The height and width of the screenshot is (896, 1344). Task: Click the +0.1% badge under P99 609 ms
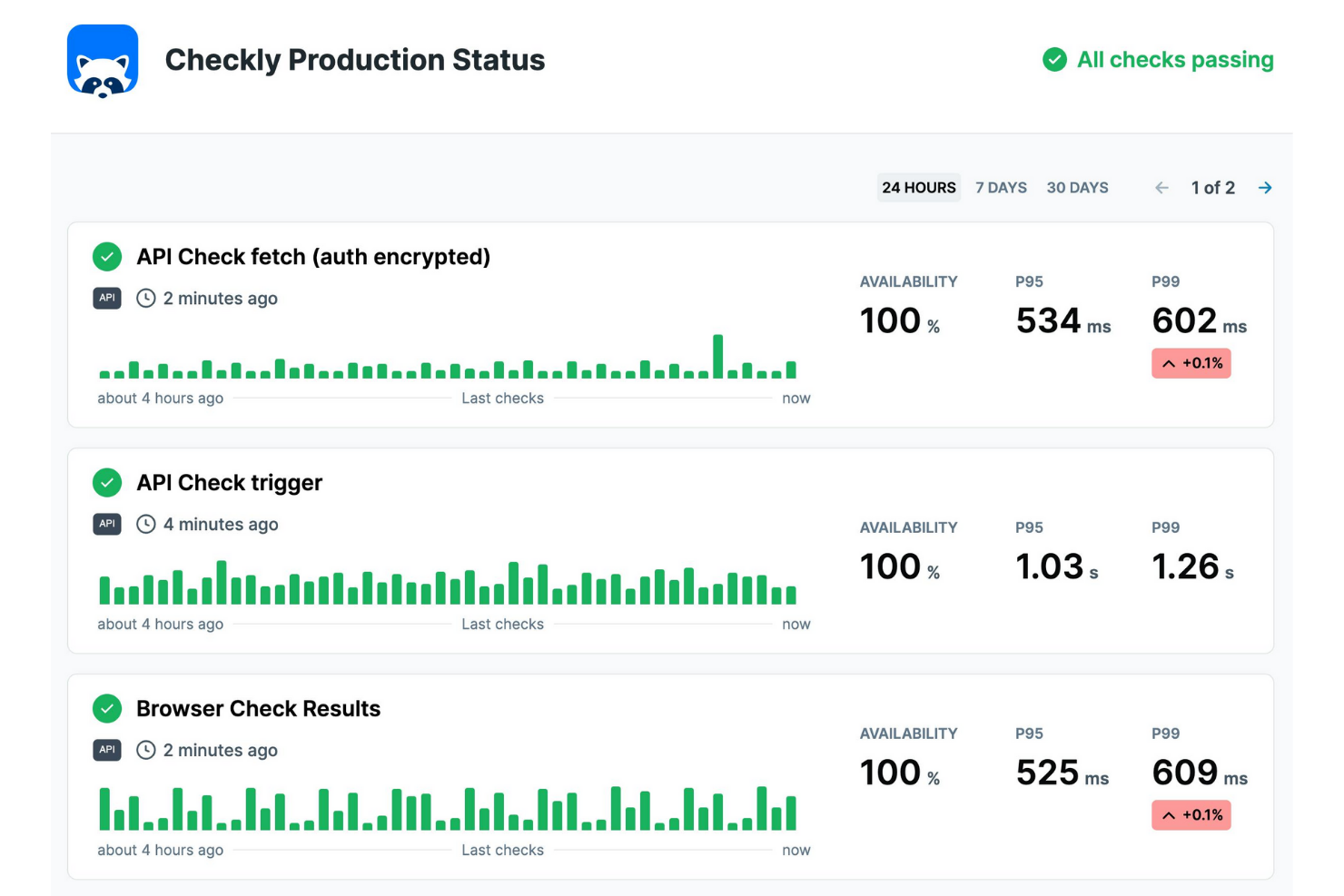(1191, 814)
